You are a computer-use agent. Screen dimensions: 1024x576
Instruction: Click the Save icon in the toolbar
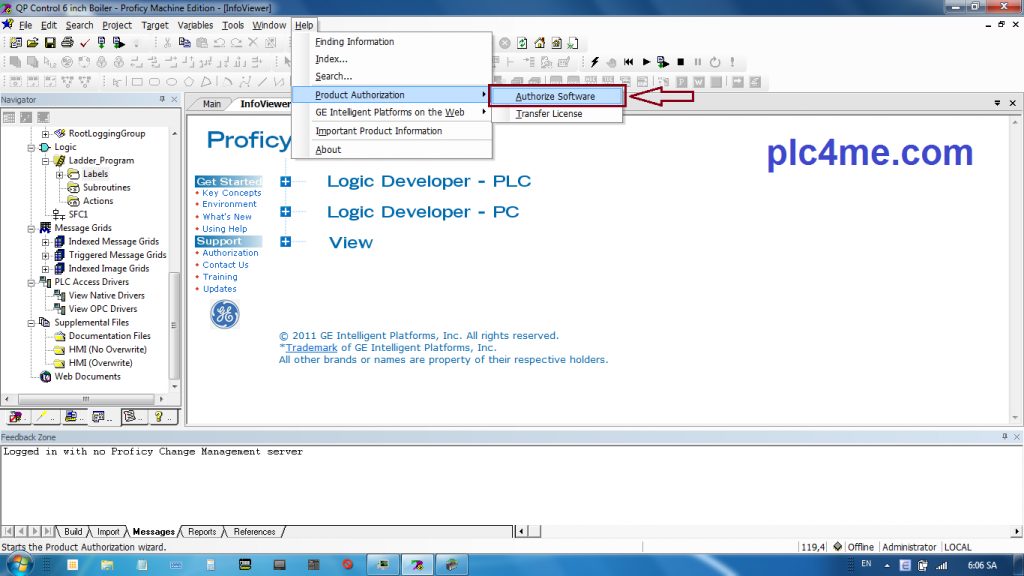[x=50, y=43]
